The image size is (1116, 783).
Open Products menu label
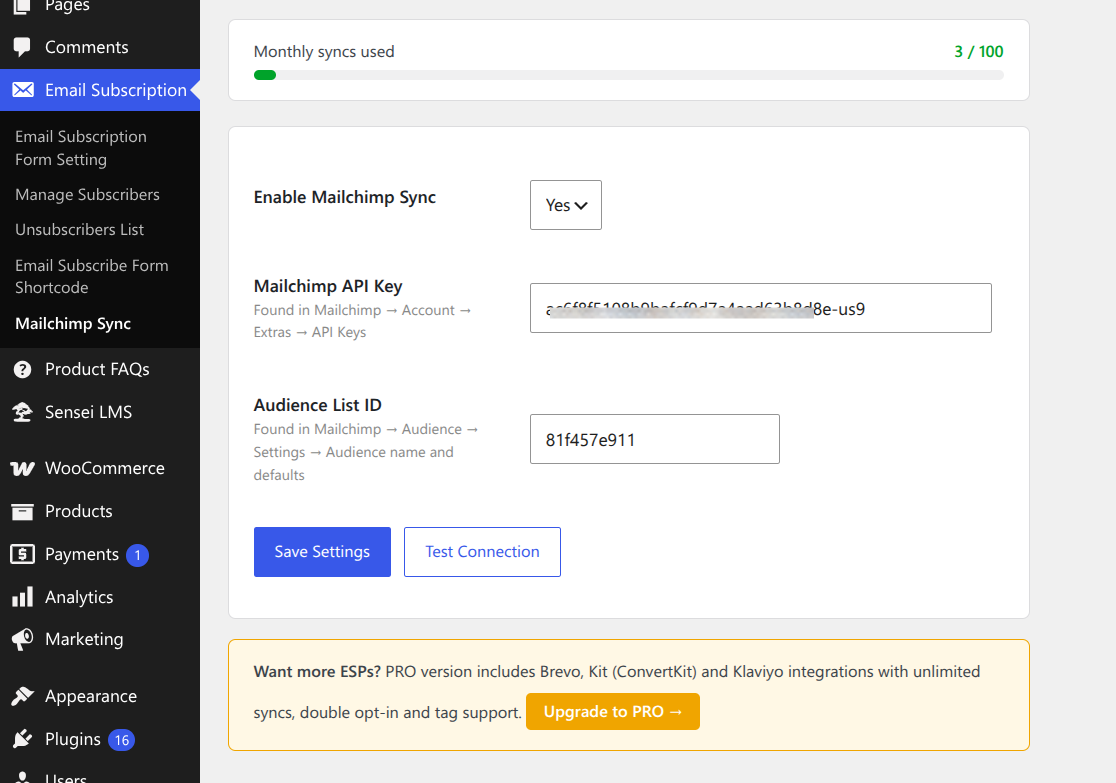(x=79, y=511)
